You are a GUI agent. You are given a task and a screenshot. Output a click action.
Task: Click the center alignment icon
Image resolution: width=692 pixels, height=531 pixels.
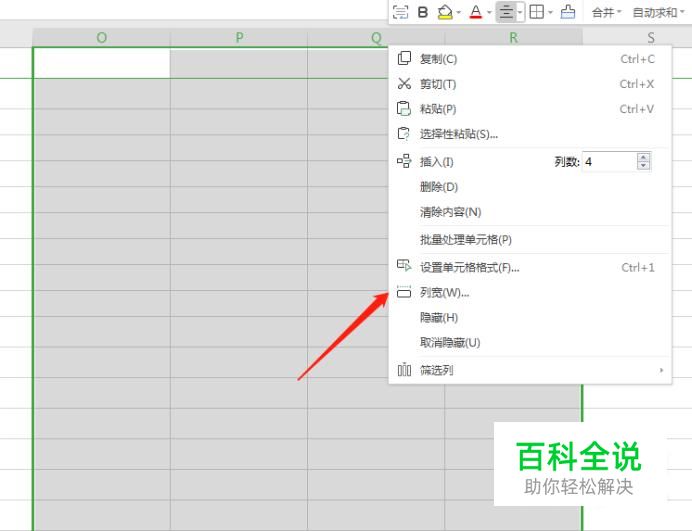(x=507, y=12)
